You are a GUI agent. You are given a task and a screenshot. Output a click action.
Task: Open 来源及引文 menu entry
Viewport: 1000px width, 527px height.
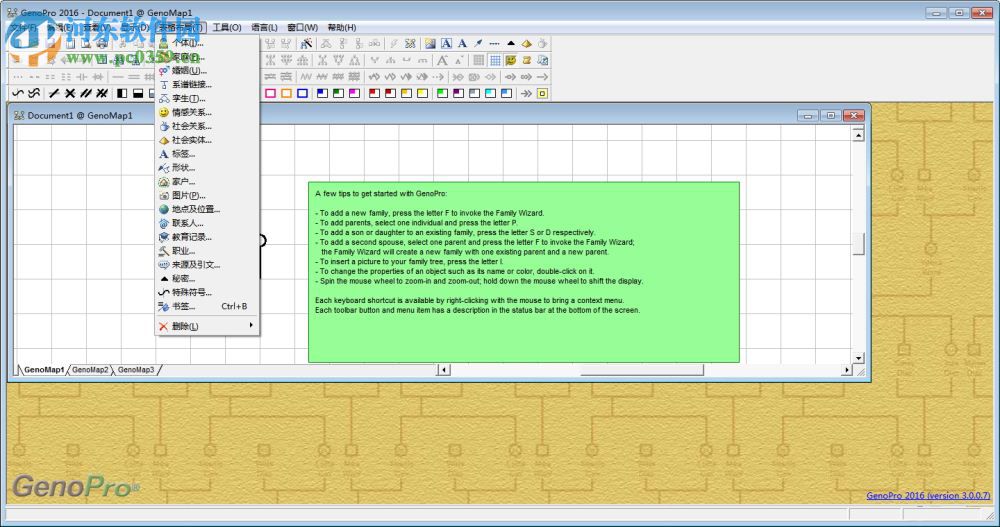click(x=207, y=265)
